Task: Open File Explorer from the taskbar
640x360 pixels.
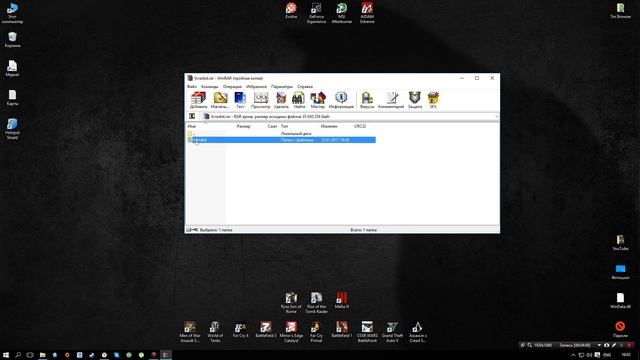Action: coord(42,355)
